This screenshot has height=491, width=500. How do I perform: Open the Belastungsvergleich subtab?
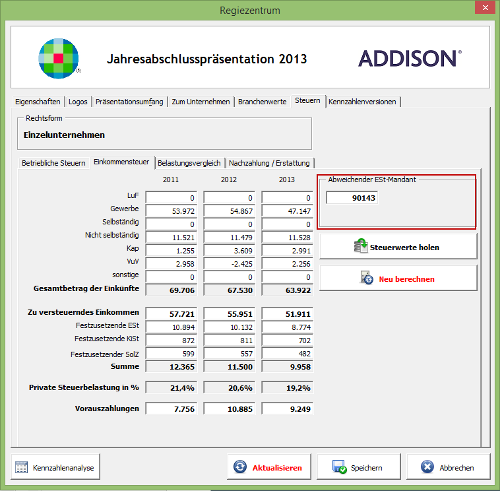(189, 163)
